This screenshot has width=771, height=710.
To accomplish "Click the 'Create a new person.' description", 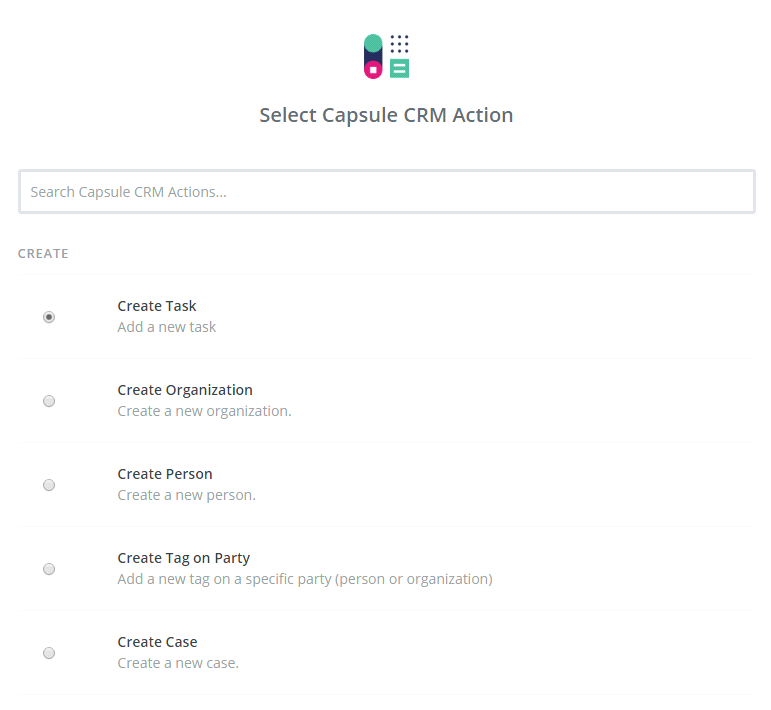I will coord(186,495).
